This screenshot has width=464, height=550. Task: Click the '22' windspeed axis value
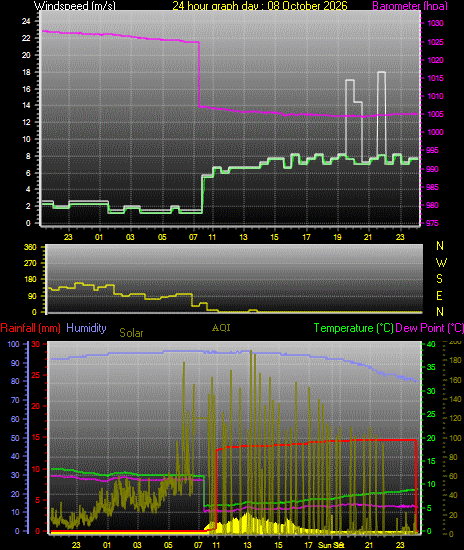26,38
